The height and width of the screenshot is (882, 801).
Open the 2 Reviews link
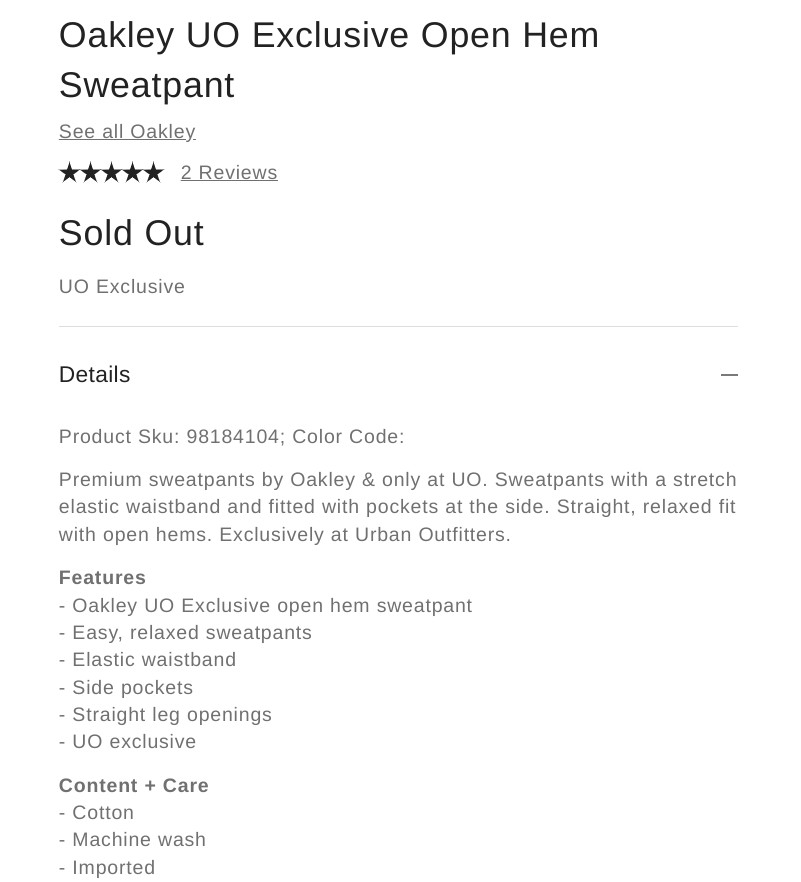(x=229, y=173)
